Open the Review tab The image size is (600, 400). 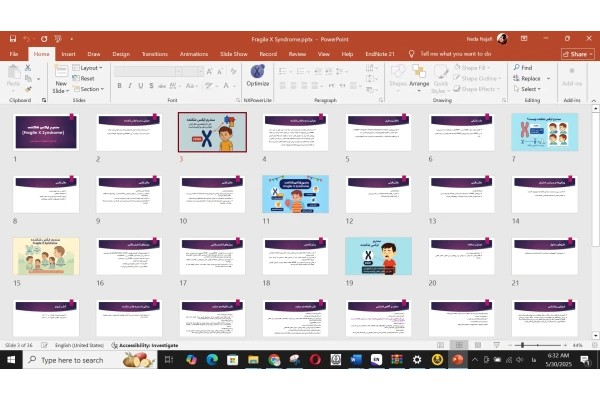point(297,54)
